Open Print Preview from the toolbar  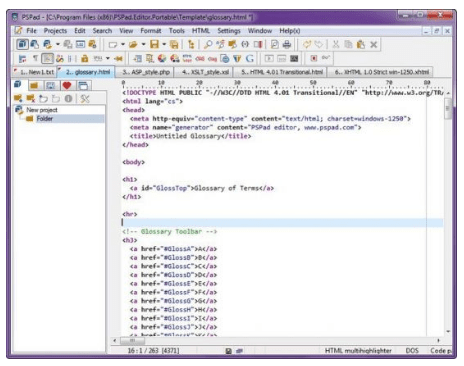275,44
